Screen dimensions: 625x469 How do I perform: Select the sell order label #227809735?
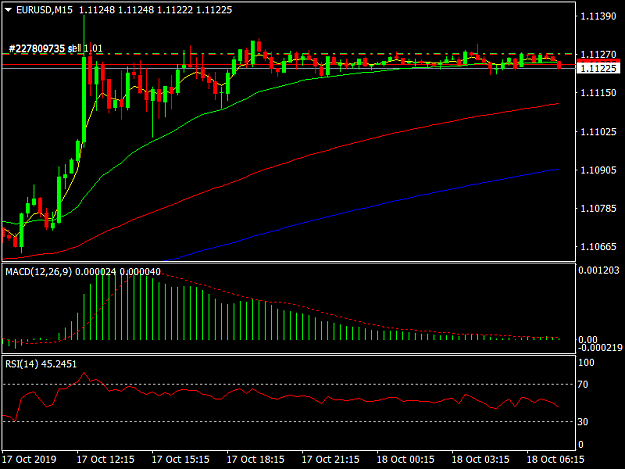[x=56, y=49]
